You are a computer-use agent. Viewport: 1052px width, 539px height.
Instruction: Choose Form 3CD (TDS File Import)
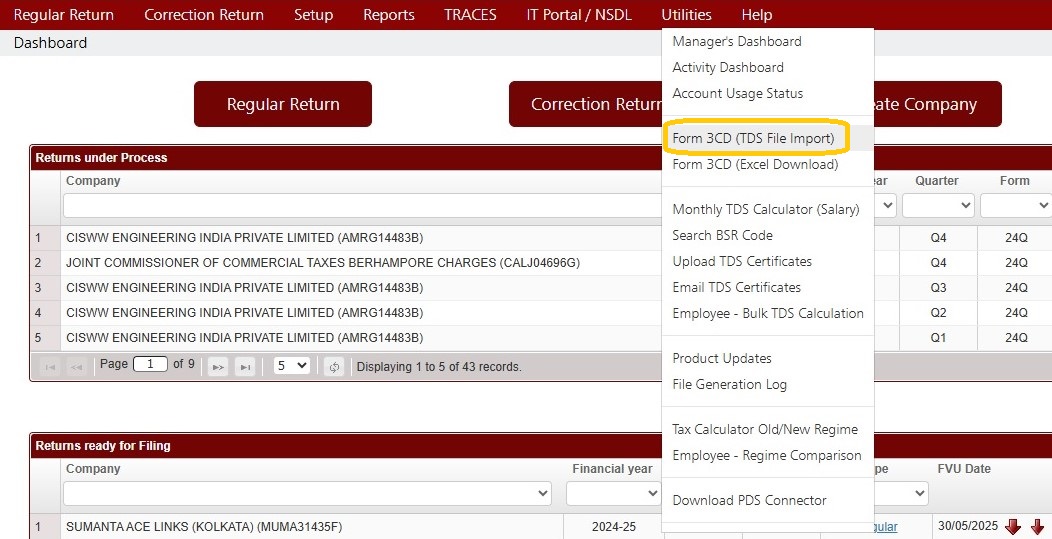pyautogui.click(x=753, y=138)
